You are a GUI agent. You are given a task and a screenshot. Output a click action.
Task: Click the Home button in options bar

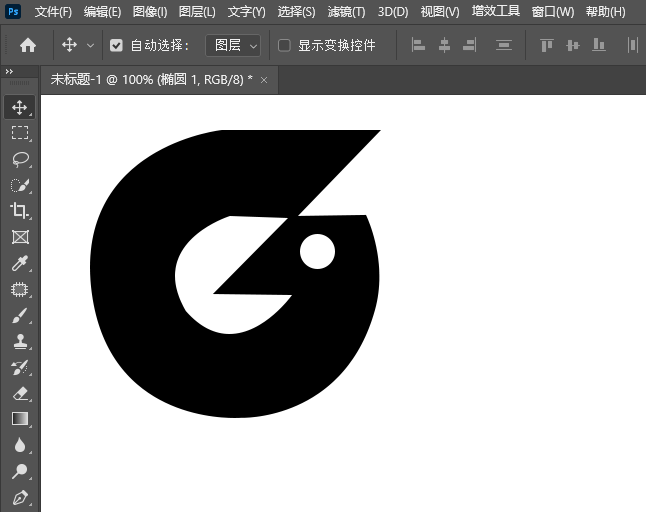click(28, 45)
